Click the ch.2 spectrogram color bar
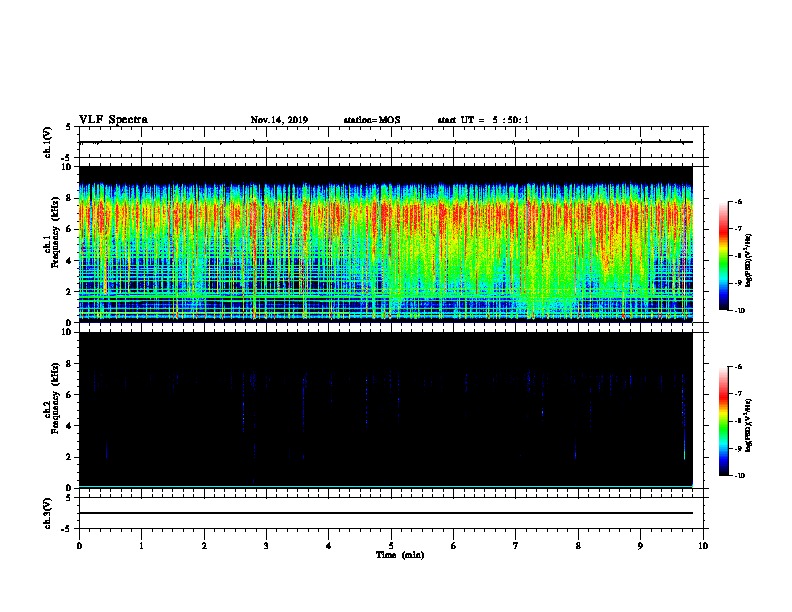 (x=723, y=421)
